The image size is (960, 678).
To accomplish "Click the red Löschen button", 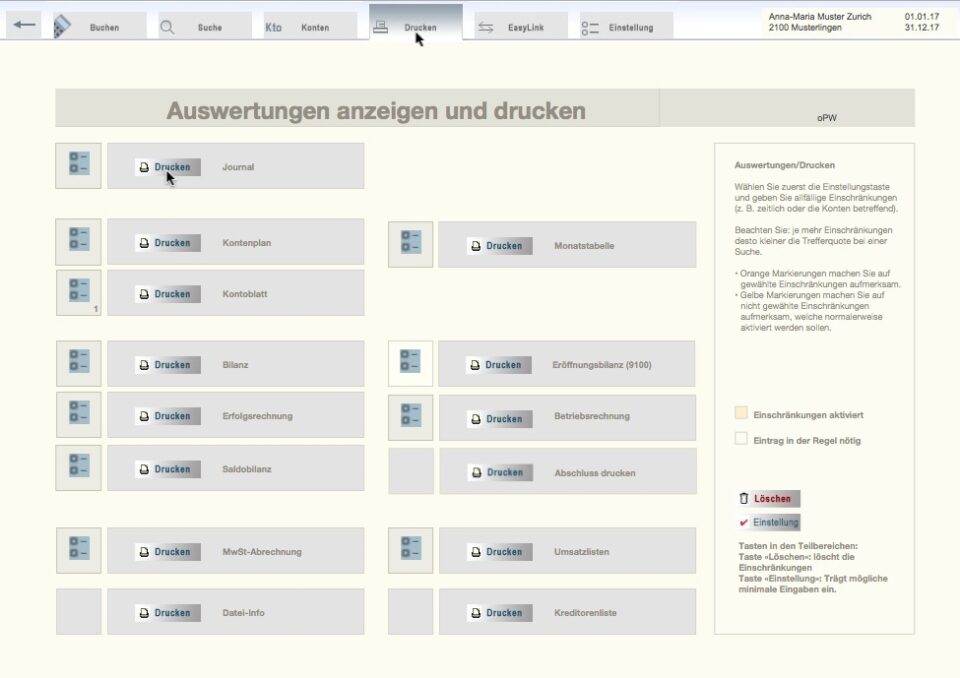I will click(768, 499).
